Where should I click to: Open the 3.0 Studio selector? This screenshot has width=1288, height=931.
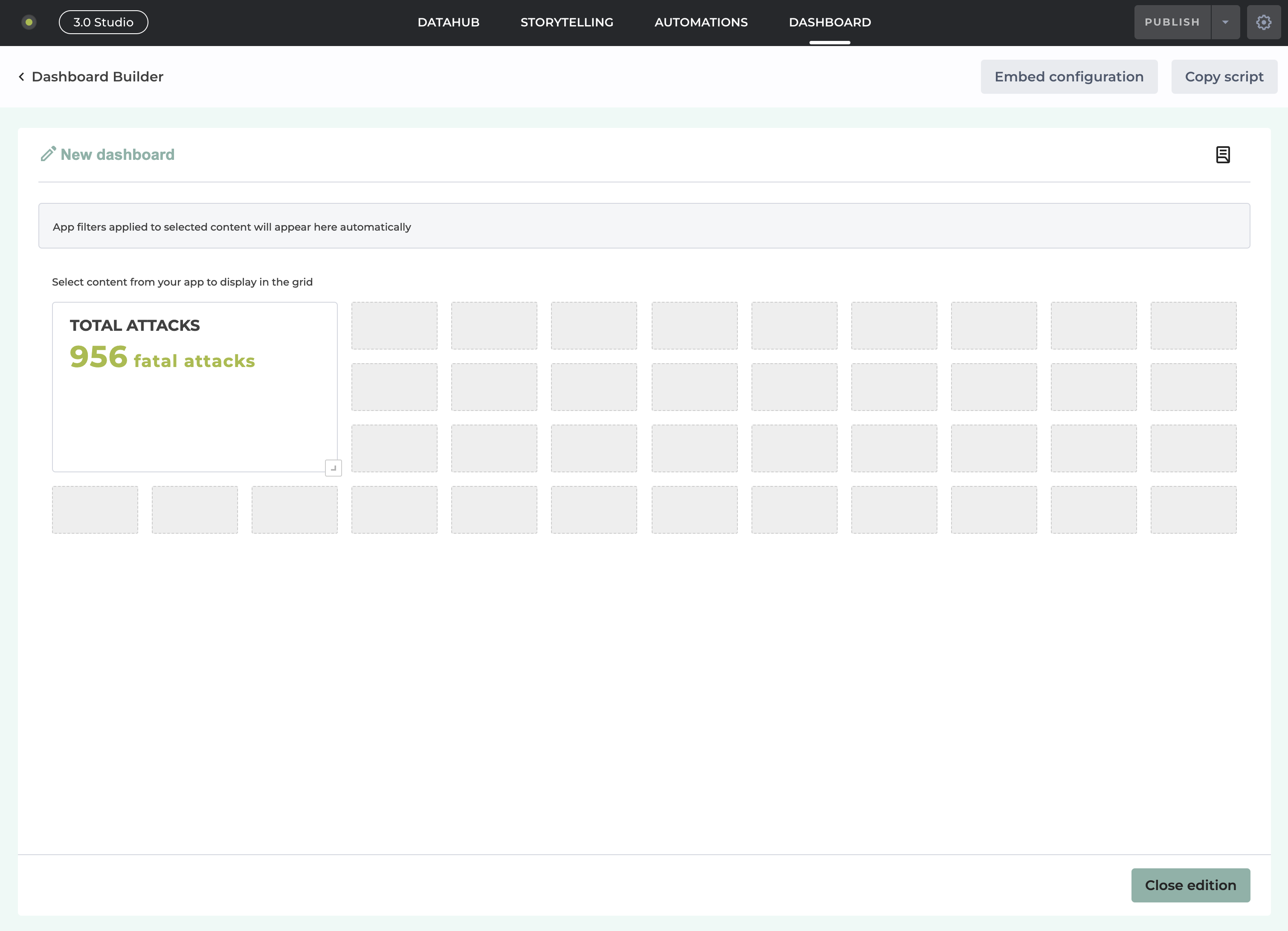pyautogui.click(x=103, y=22)
